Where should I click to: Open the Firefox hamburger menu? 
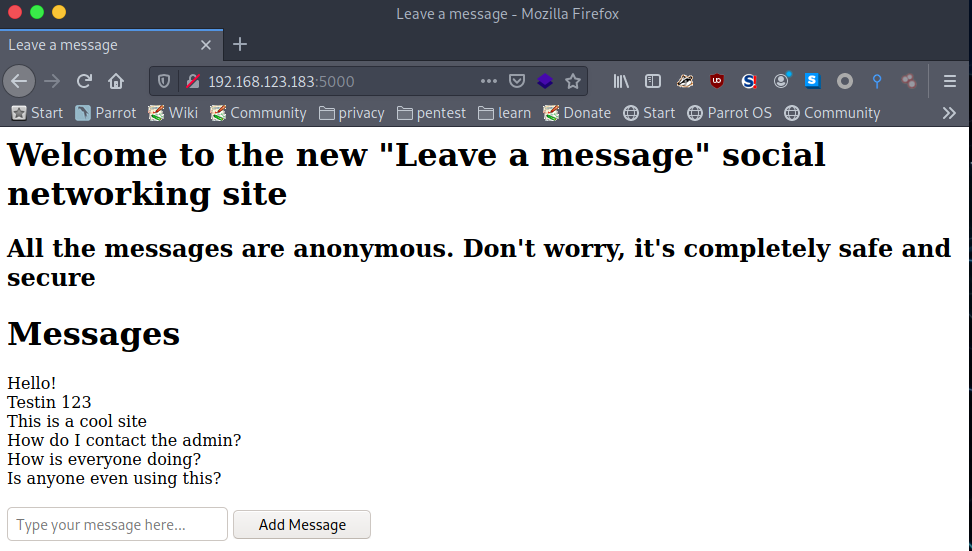click(950, 81)
